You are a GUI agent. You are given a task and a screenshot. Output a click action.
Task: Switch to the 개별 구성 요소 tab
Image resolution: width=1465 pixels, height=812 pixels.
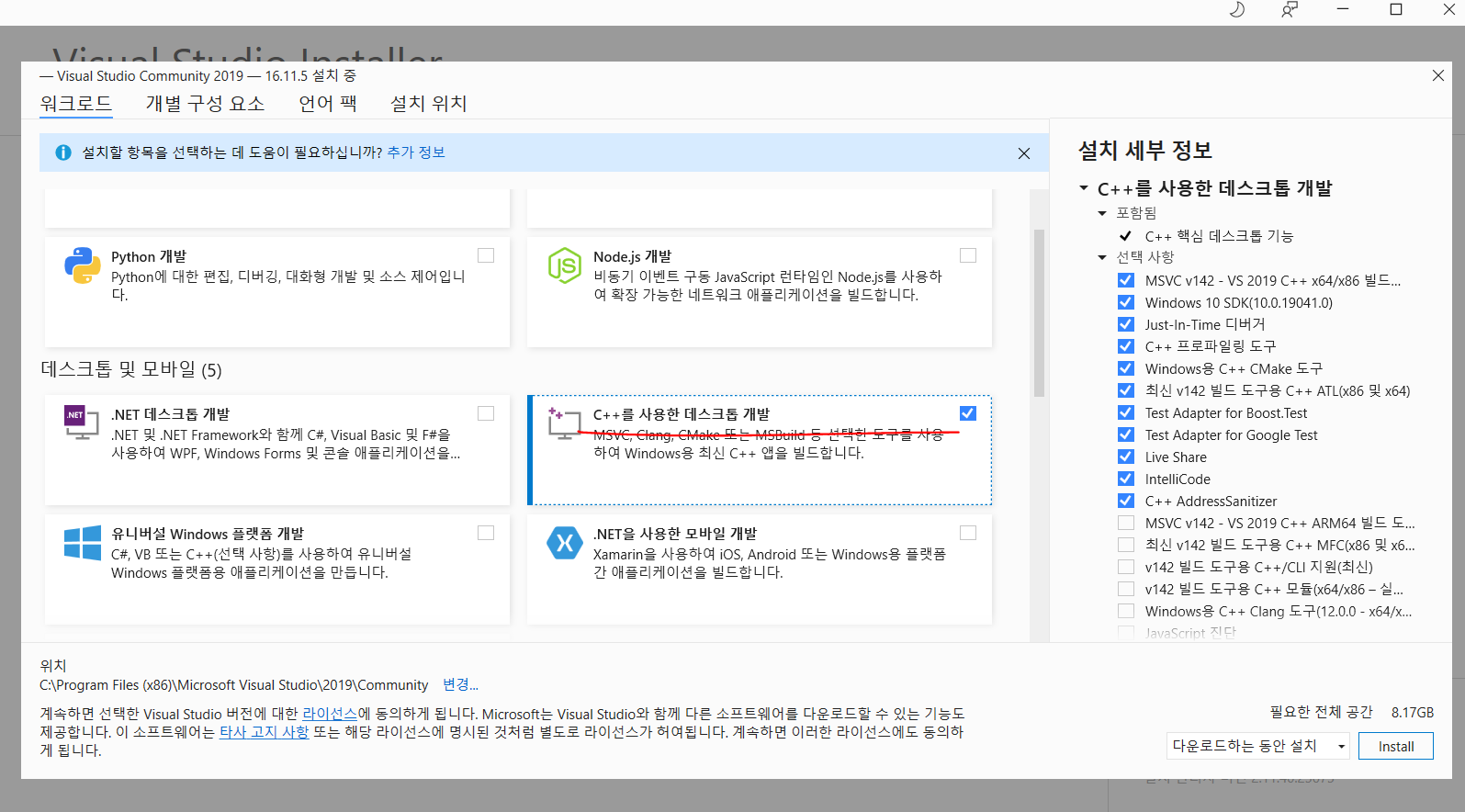tap(205, 103)
